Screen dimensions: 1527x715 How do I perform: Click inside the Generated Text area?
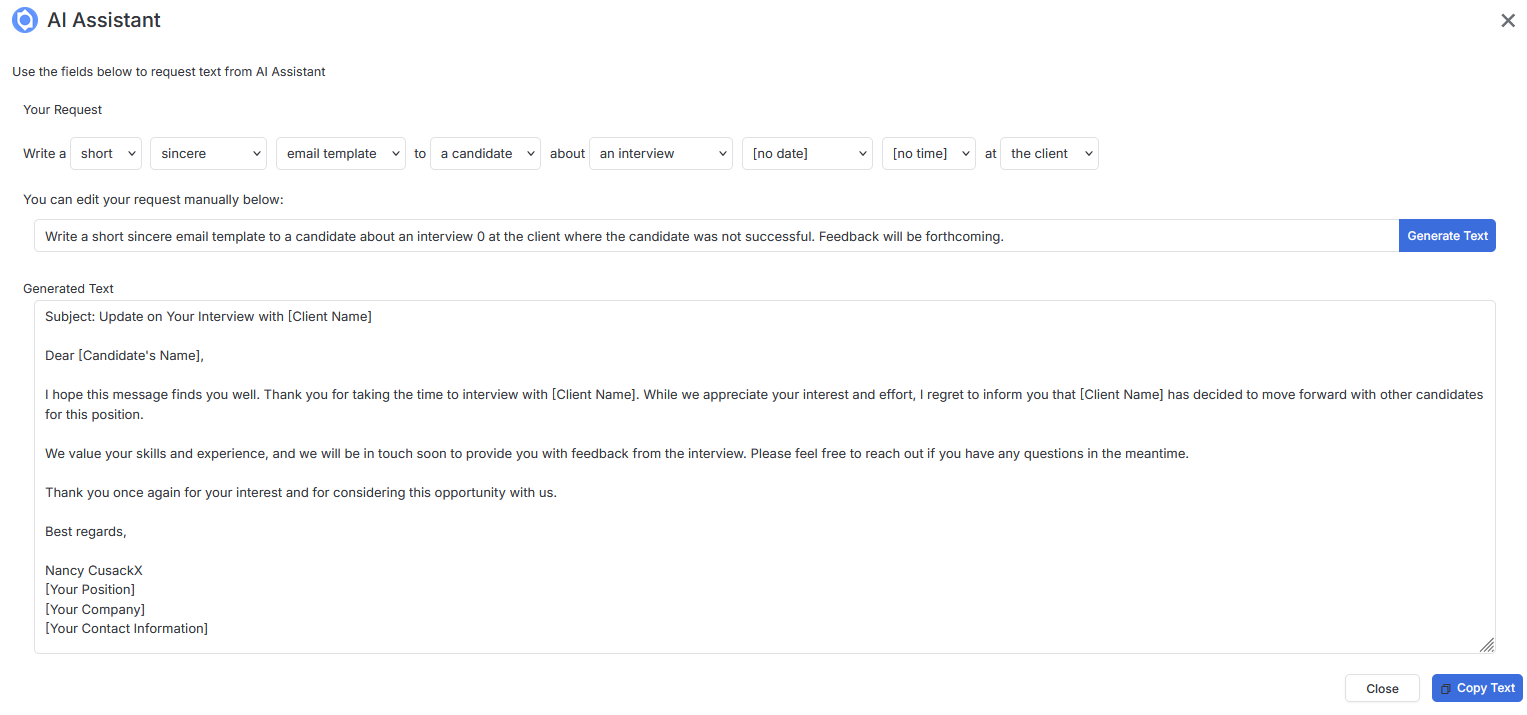765,477
